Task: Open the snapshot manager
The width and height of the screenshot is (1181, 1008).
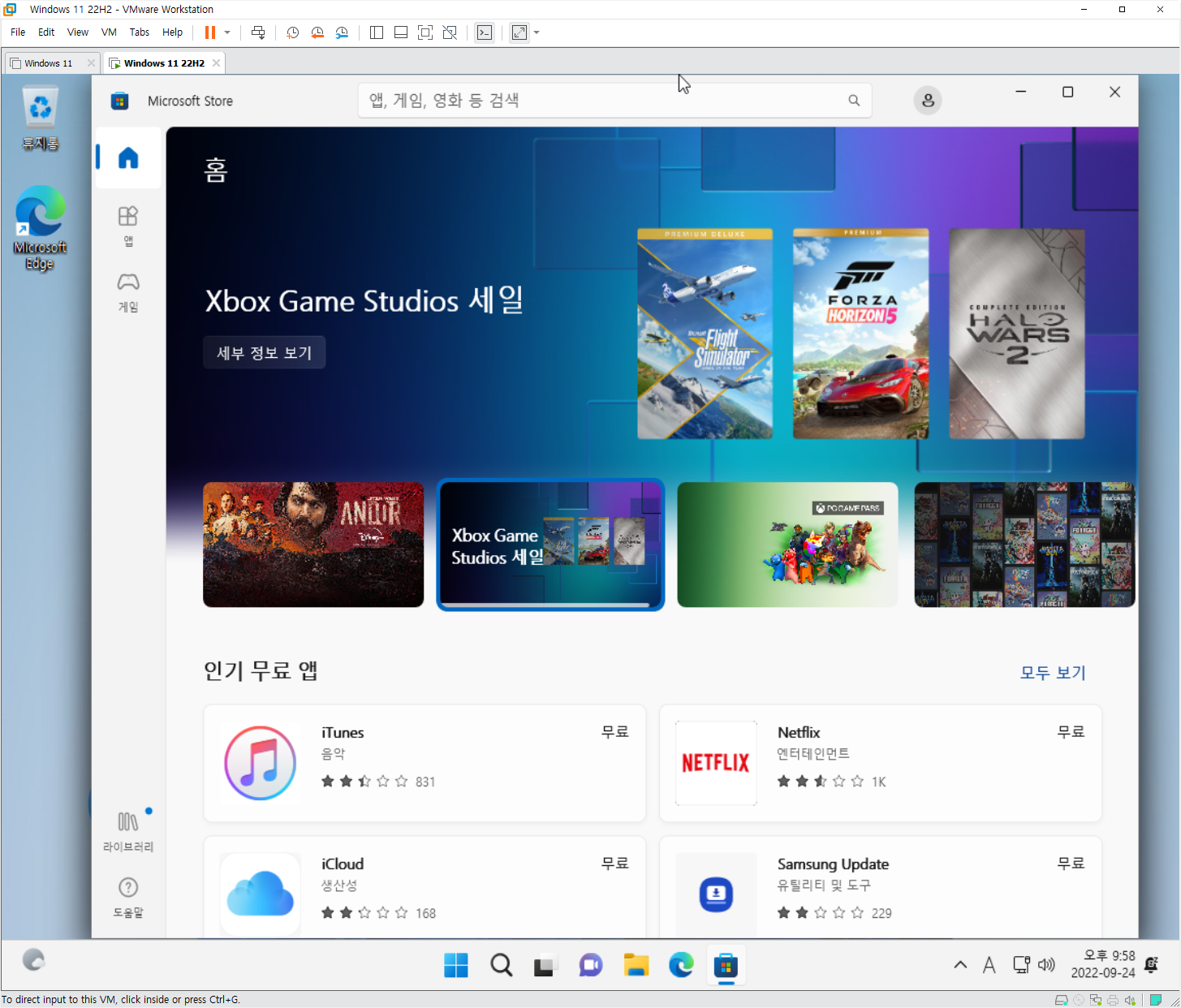Action: click(342, 32)
